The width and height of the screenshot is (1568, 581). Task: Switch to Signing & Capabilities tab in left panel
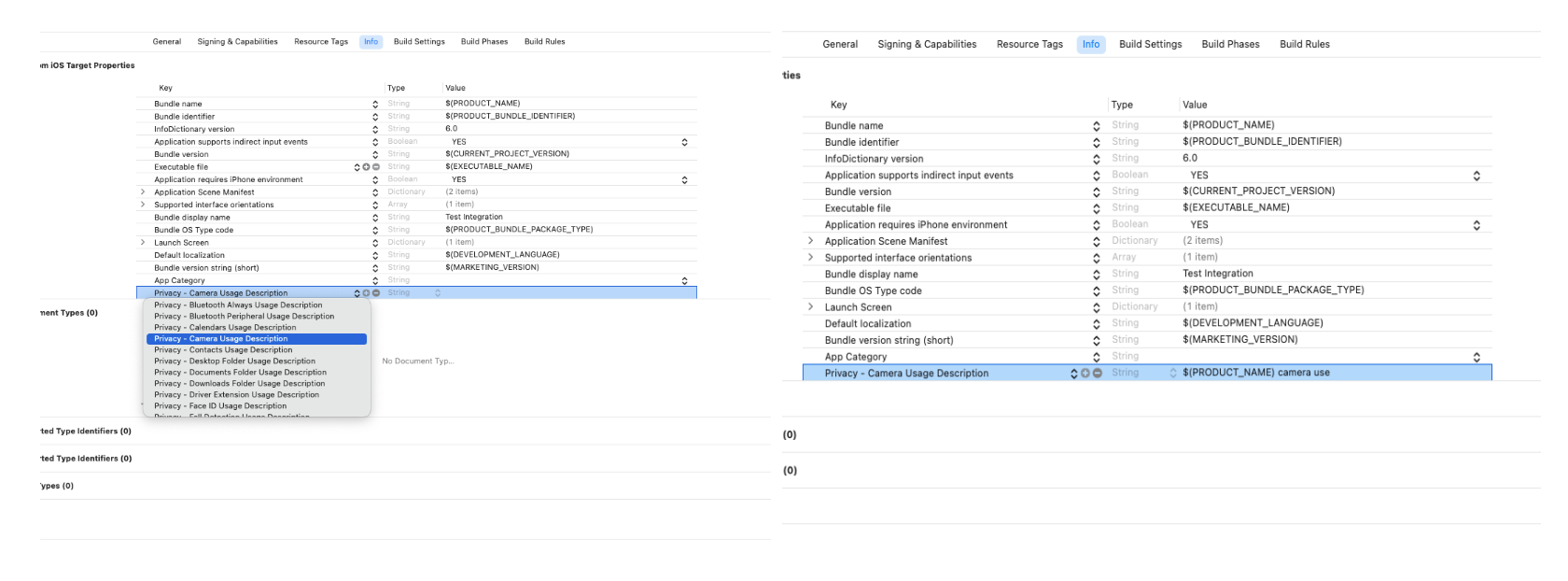237,42
